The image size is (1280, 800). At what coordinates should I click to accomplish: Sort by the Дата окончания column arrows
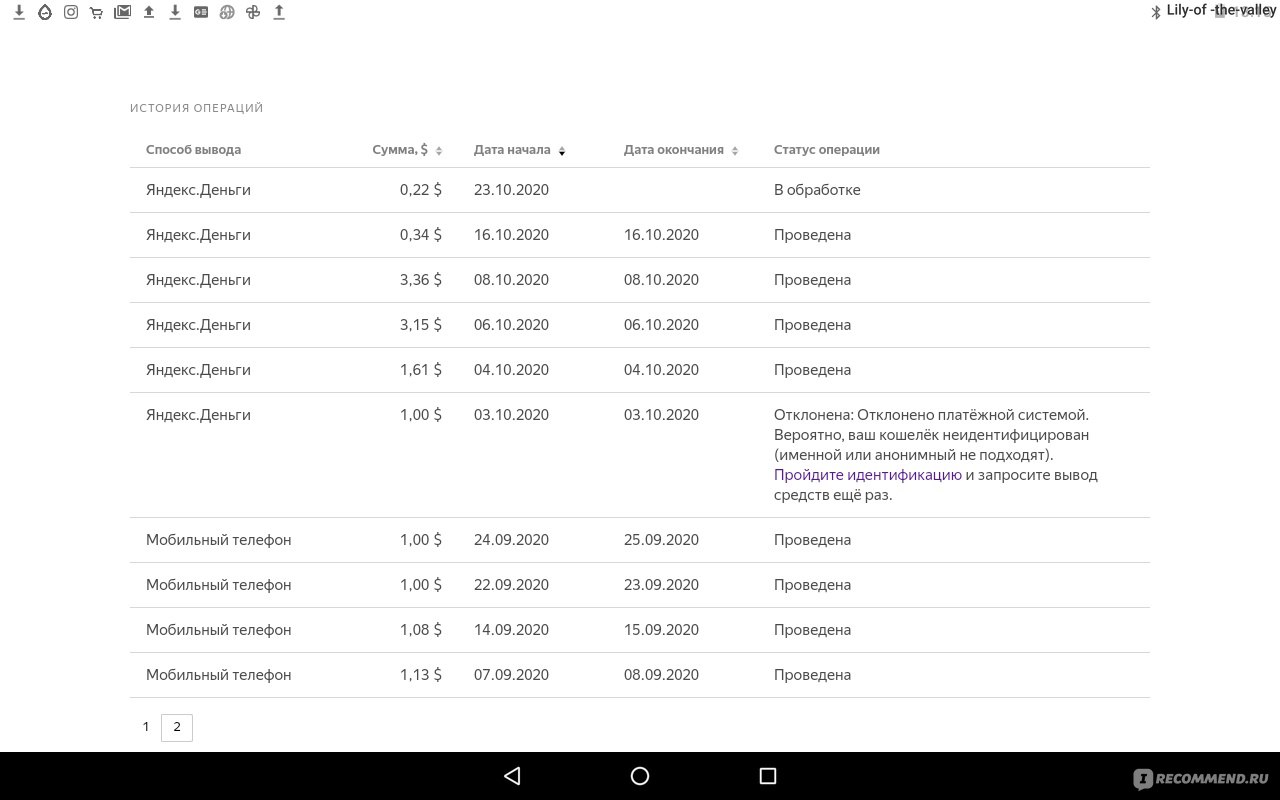tap(735, 150)
